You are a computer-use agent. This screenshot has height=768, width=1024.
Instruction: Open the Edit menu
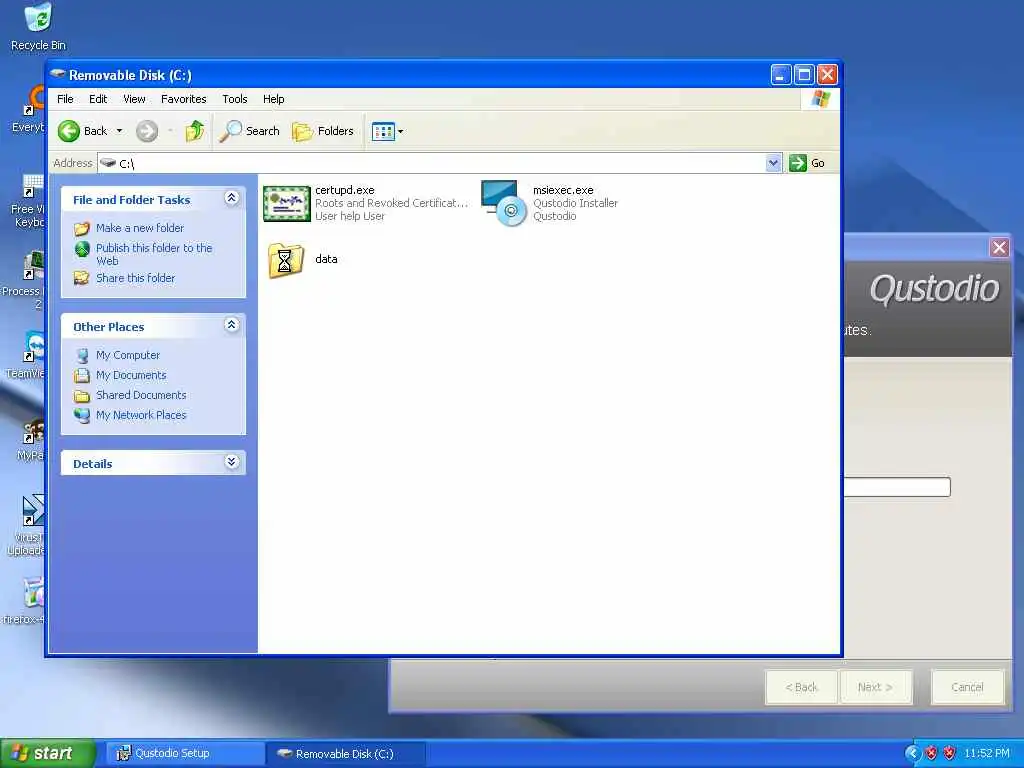tap(98, 99)
